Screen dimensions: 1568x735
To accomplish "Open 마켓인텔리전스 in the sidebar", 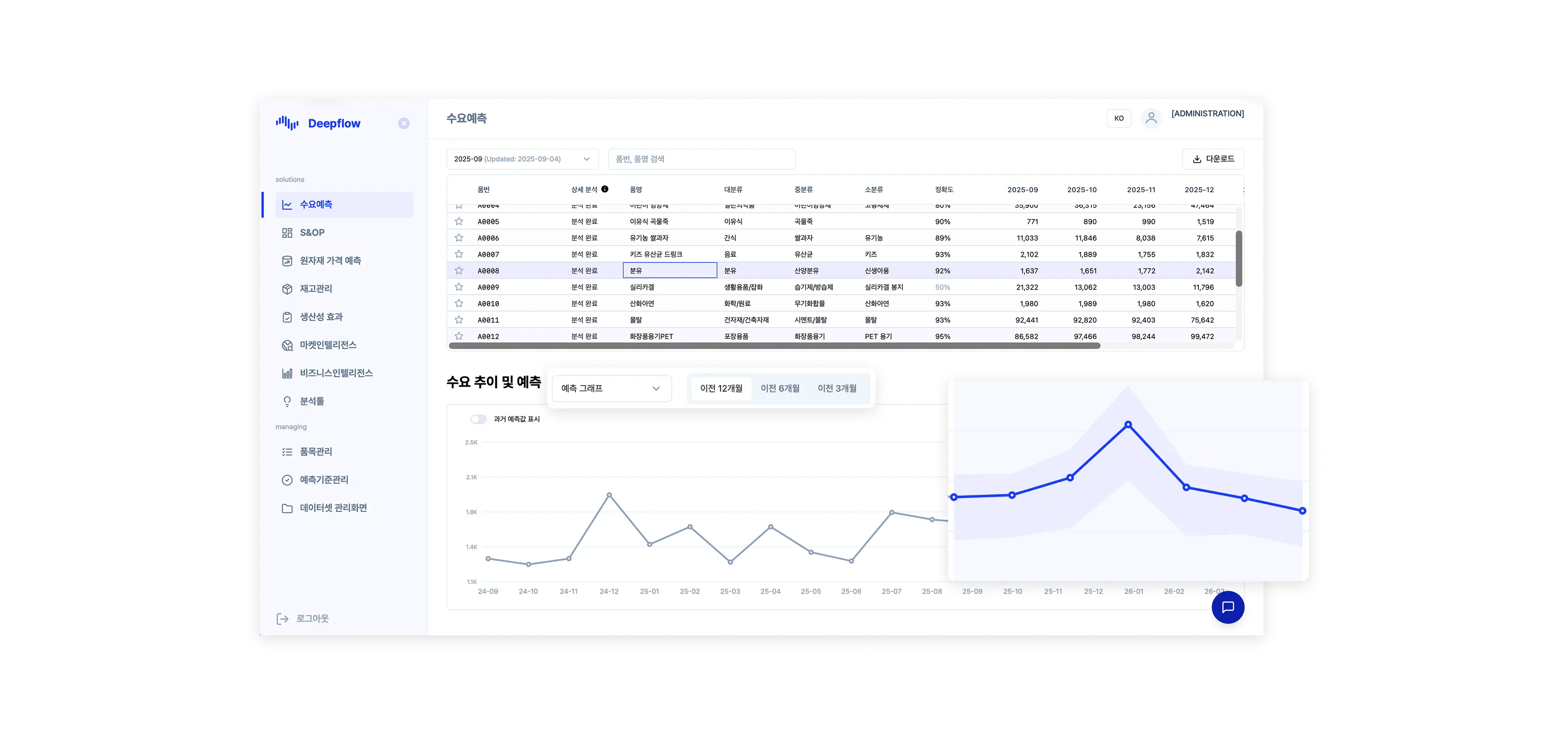I will (x=344, y=345).
